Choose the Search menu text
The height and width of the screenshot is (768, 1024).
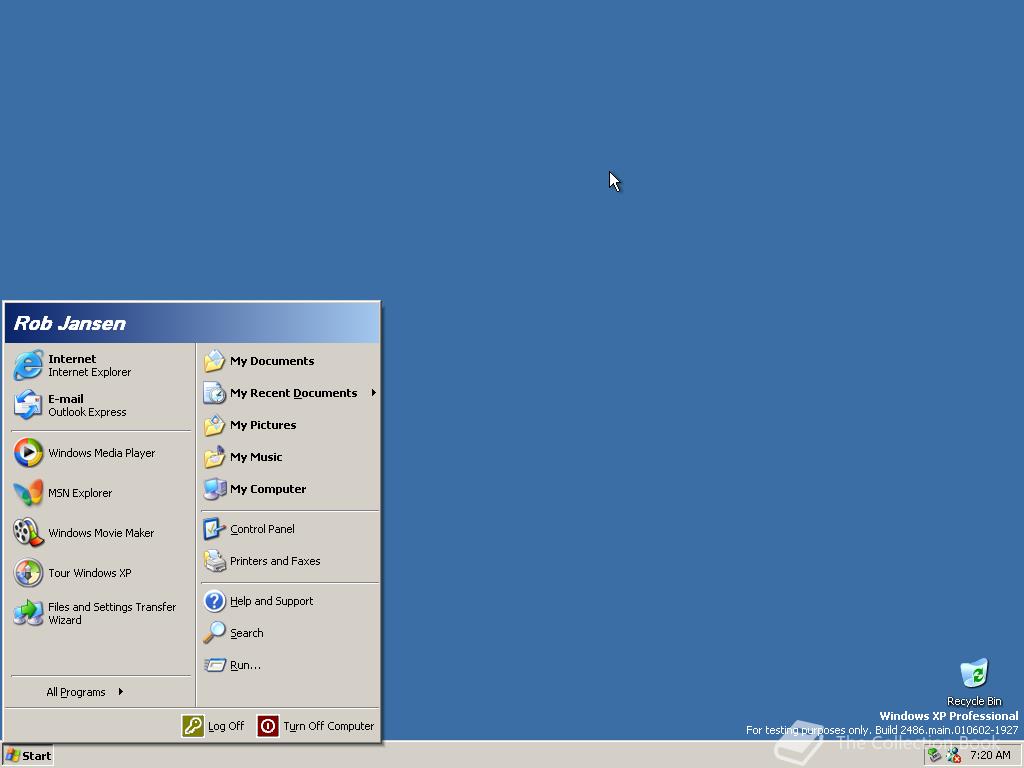click(247, 633)
